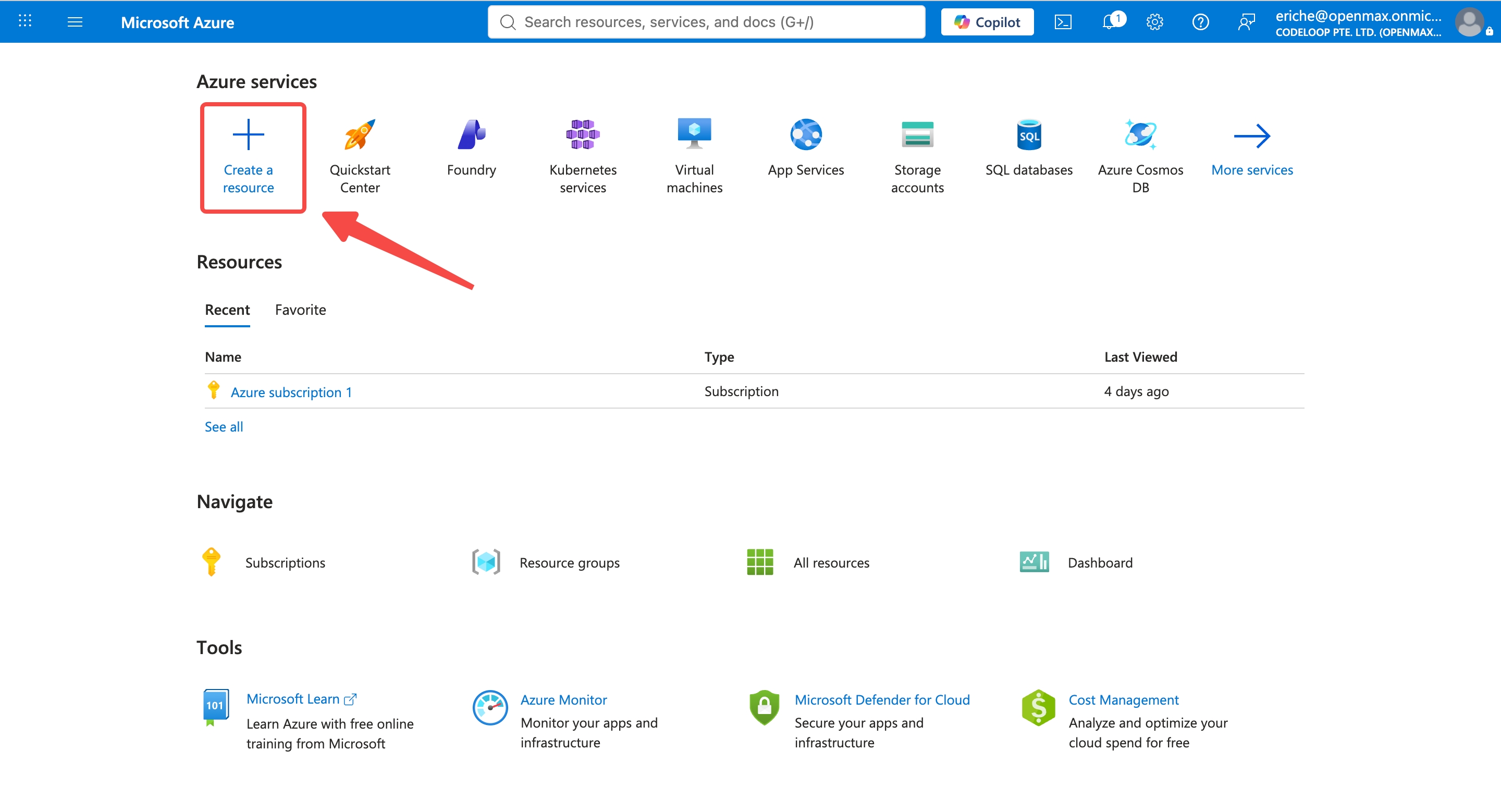Open Help question mark icon
Viewport: 1501px width, 812px height.
[x=1200, y=22]
